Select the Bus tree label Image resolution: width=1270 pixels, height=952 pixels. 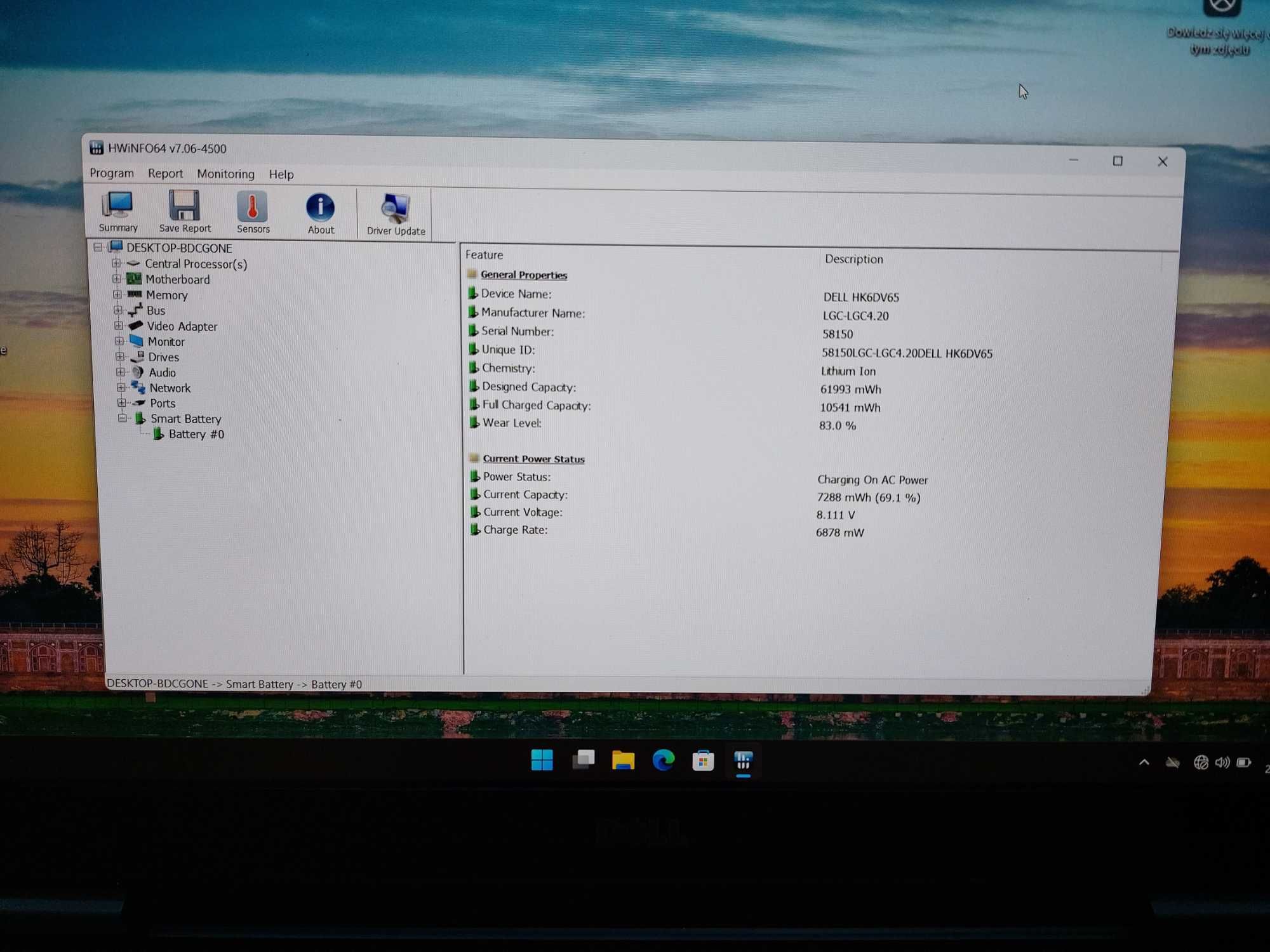156,310
